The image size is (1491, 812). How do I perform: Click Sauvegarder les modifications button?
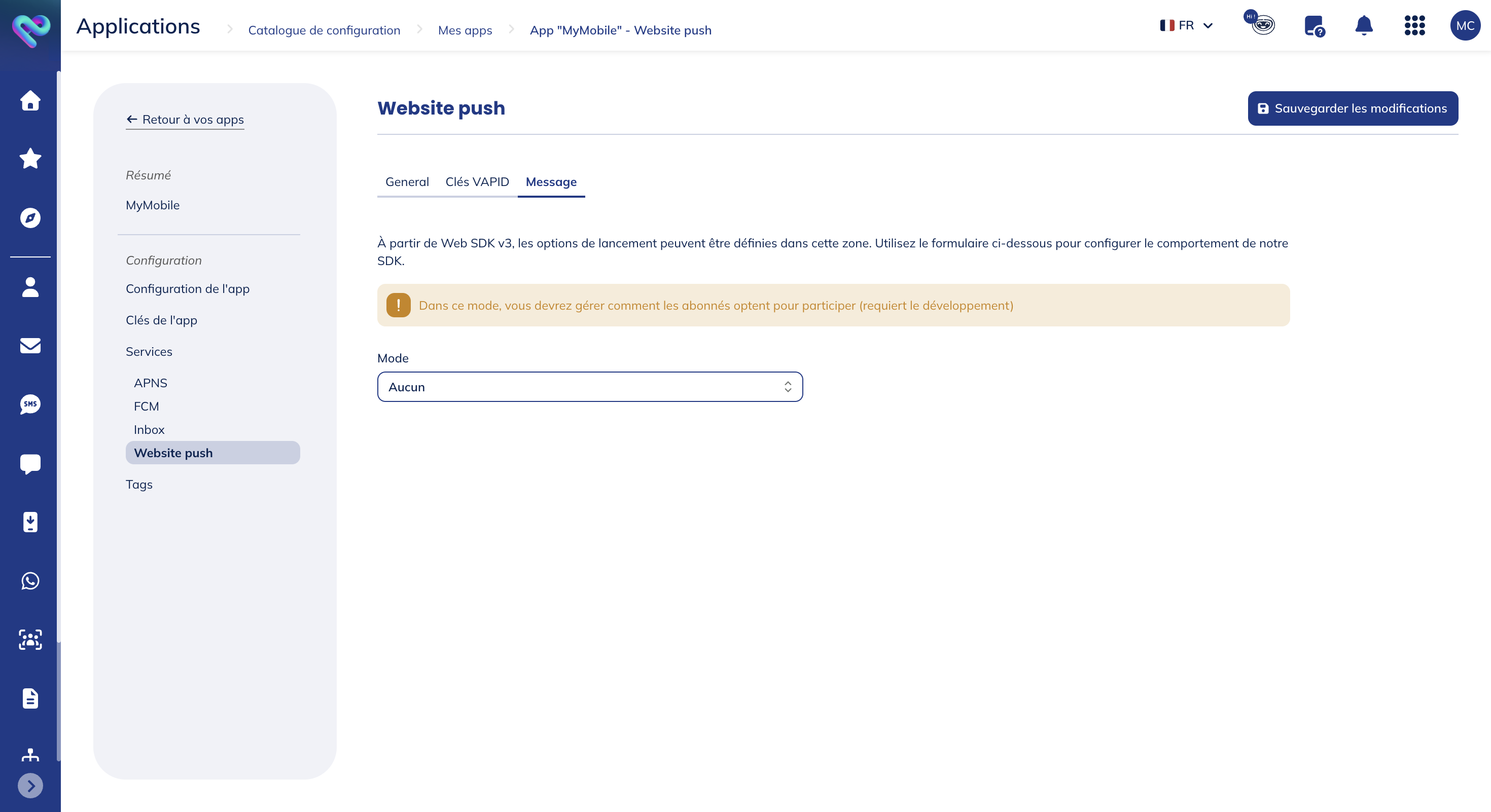coord(1352,108)
